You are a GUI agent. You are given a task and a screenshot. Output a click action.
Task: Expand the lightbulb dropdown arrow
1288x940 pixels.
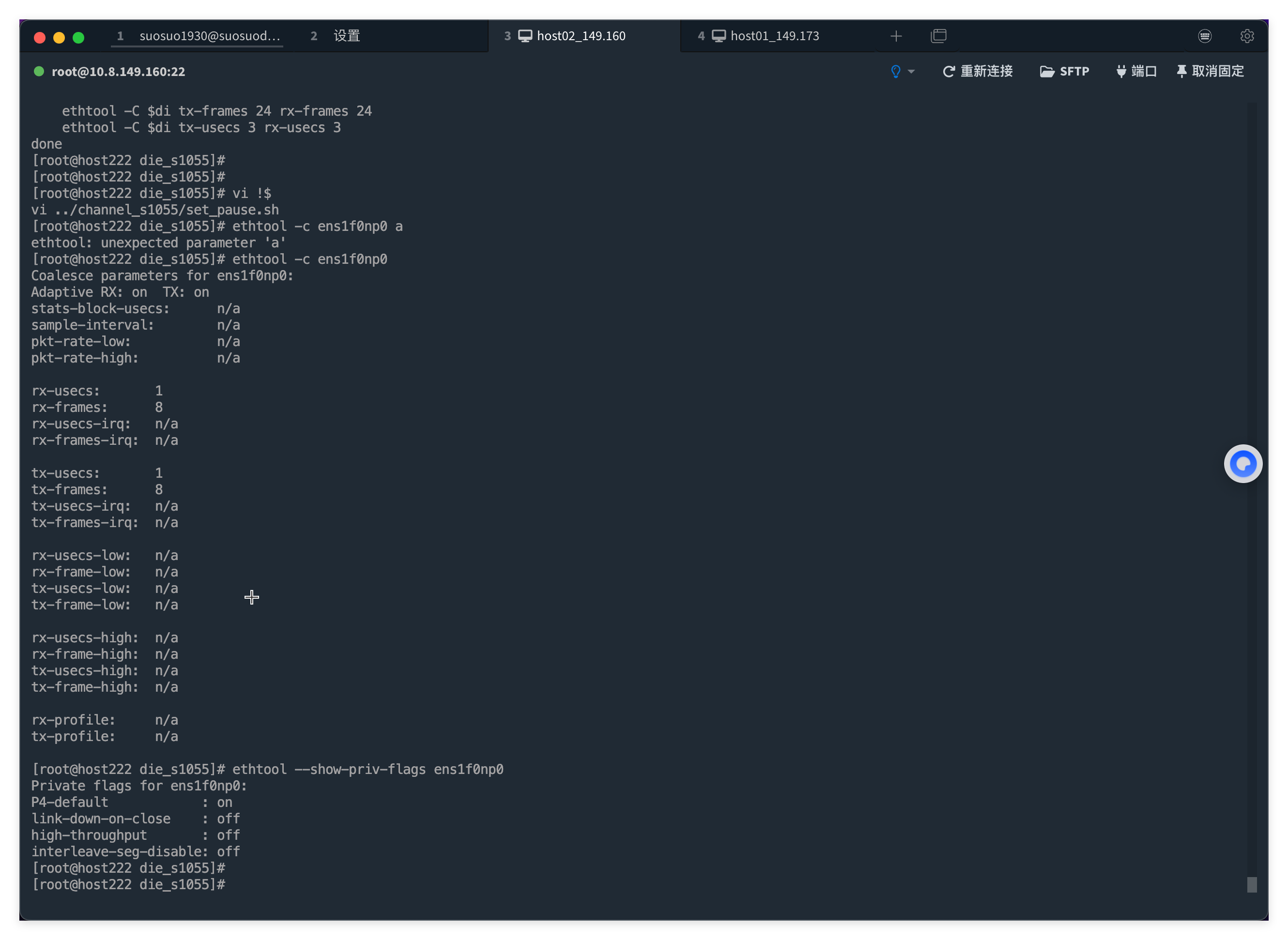point(911,72)
